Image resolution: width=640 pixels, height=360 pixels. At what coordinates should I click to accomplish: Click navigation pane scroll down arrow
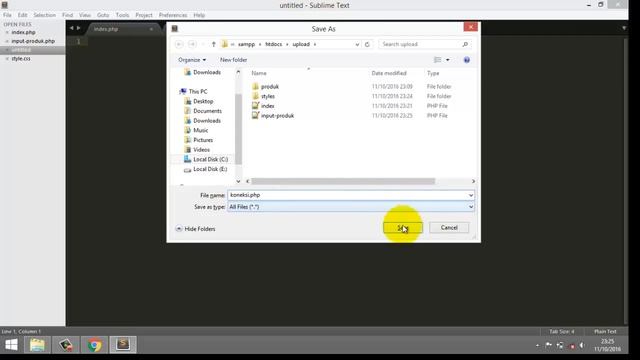click(238, 181)
